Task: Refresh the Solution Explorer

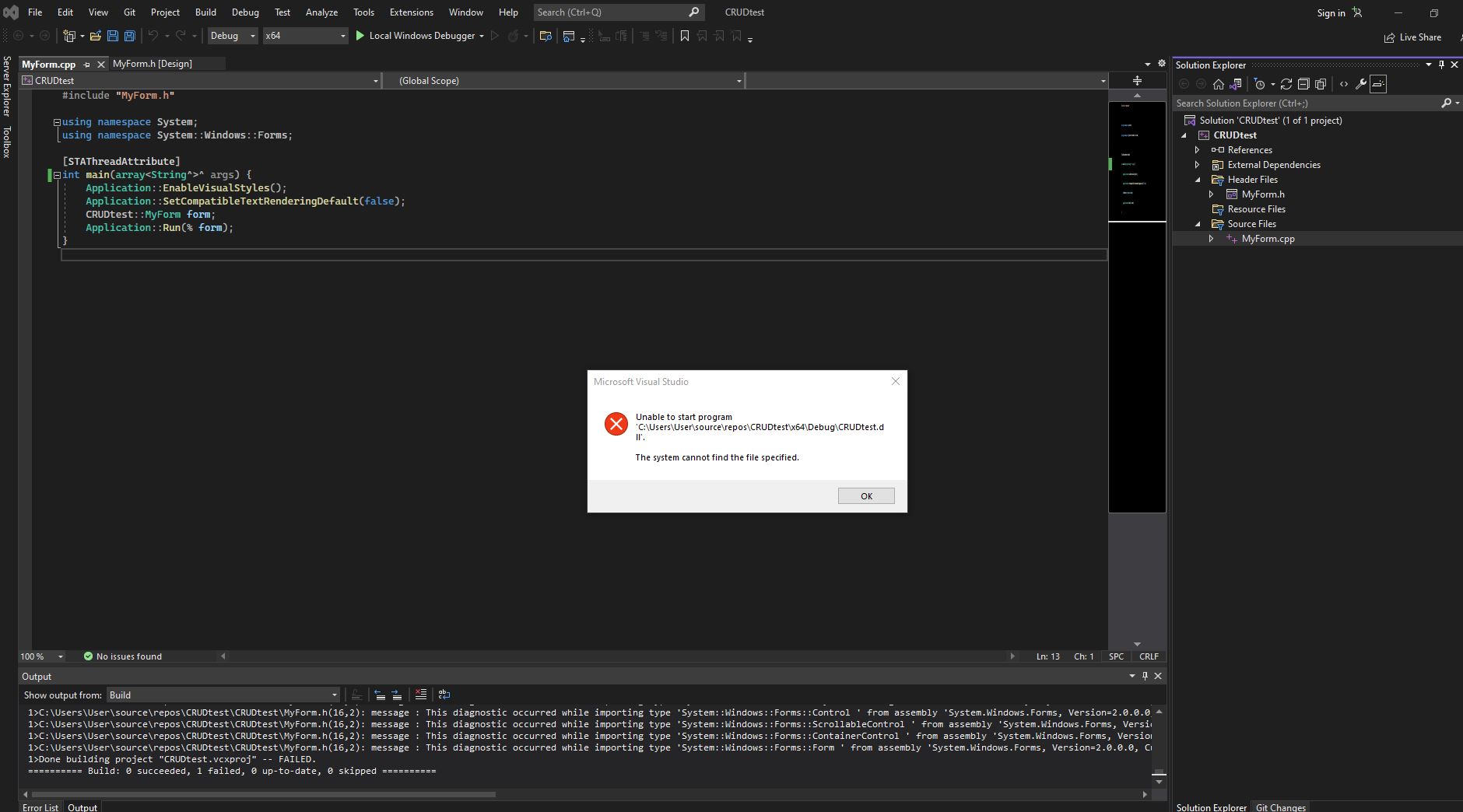Action: coord(1287,84)
